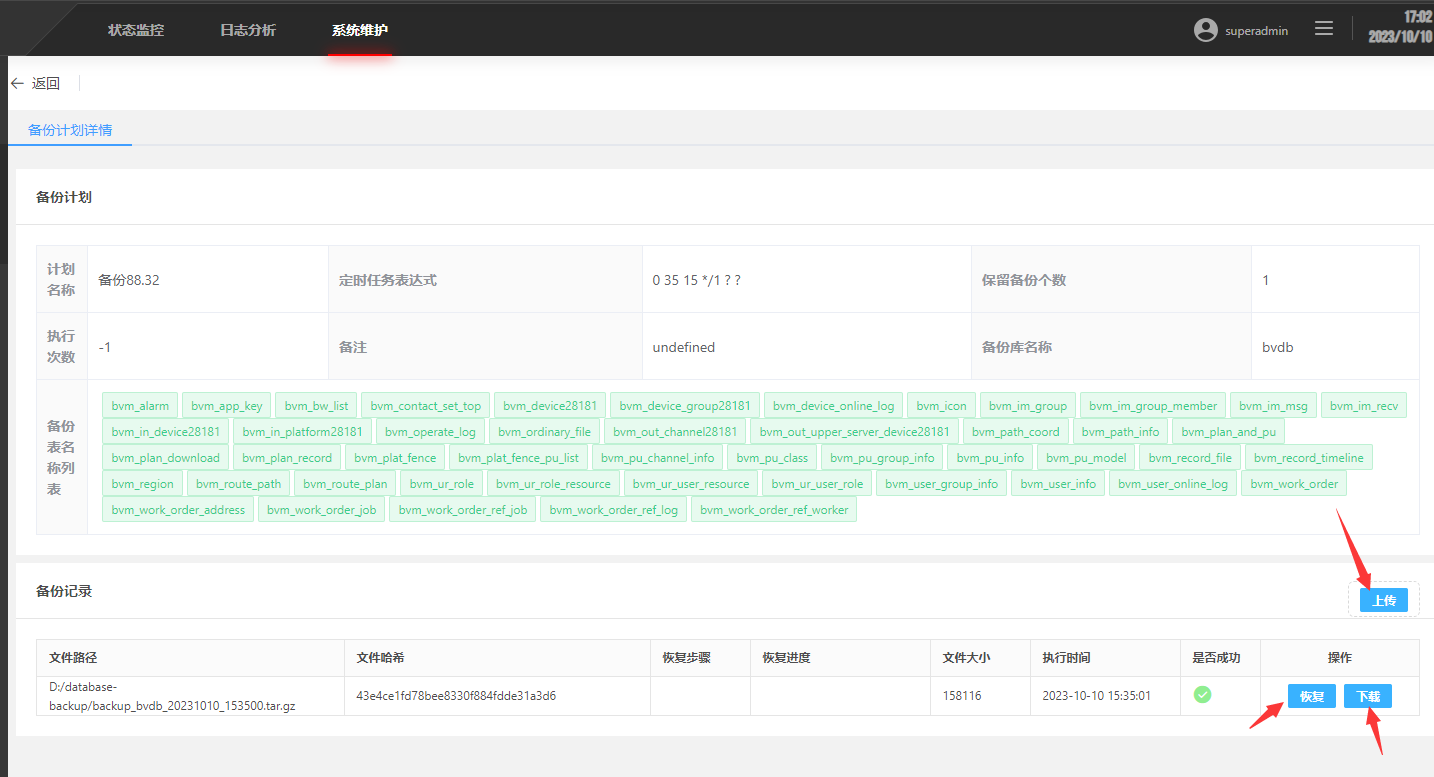The width and height of the screenshot is (1434, 777).
Task: Click the 下载 download button
Action: coord(1368,696)
